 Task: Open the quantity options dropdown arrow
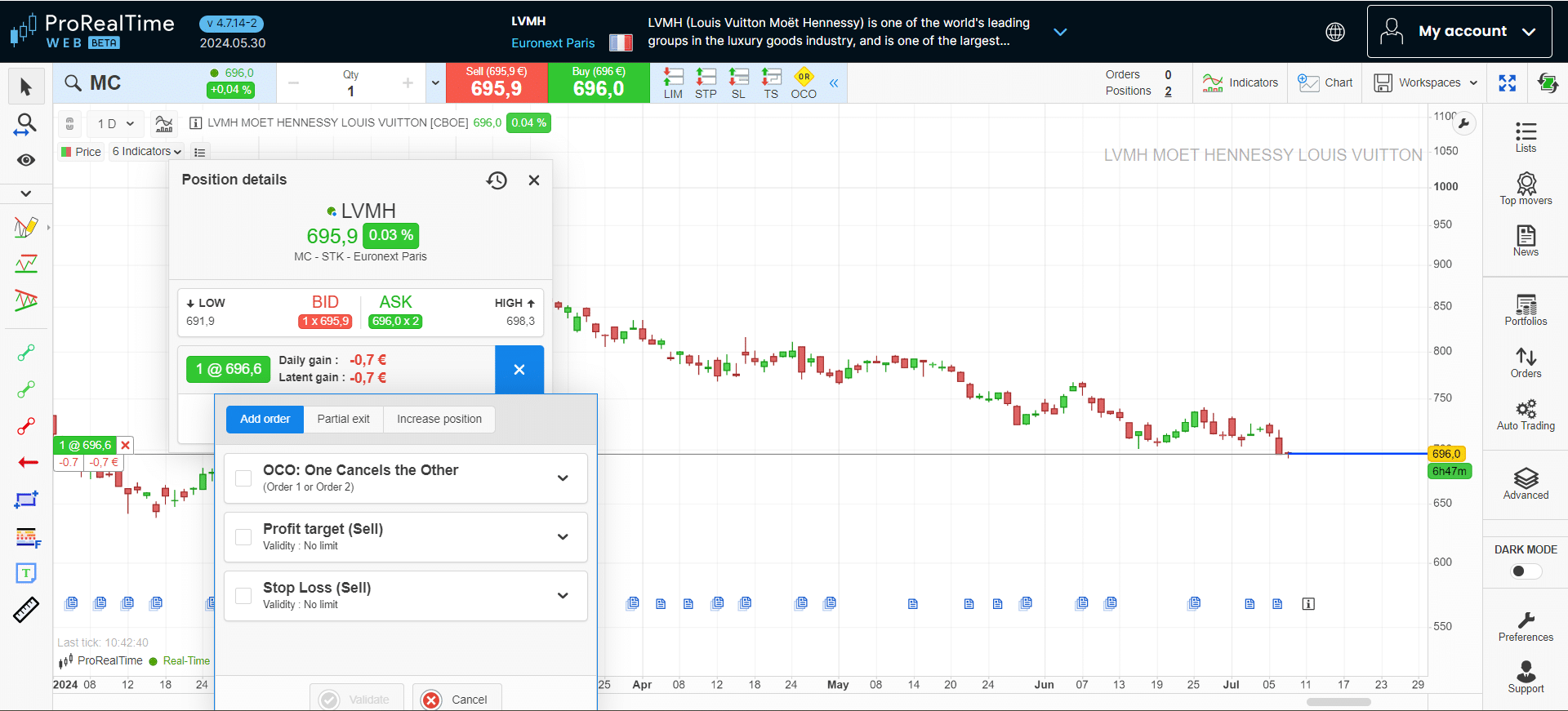coord(435,82)
